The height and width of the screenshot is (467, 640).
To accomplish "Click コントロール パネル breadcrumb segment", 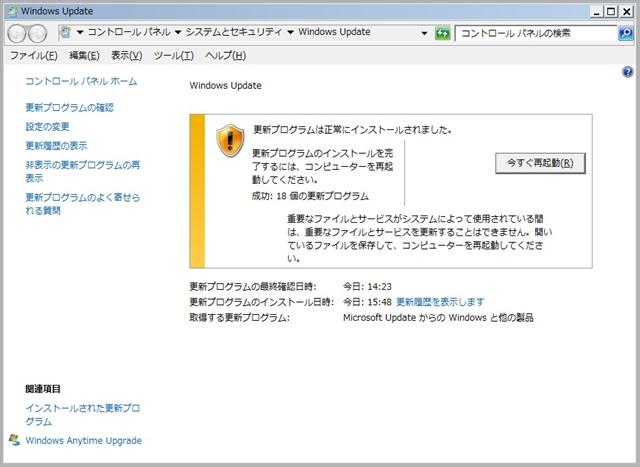I will click(x=129, y=32).
